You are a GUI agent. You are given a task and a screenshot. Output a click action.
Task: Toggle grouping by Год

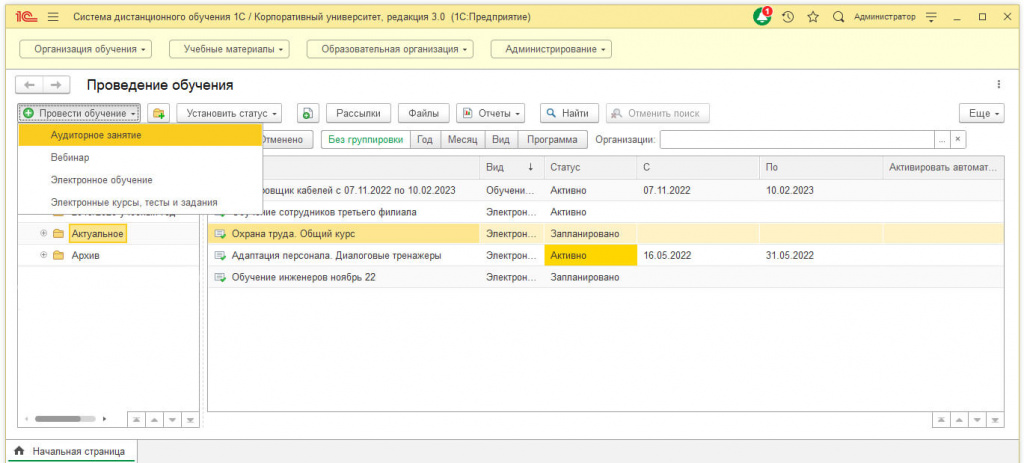pos(425,140)
